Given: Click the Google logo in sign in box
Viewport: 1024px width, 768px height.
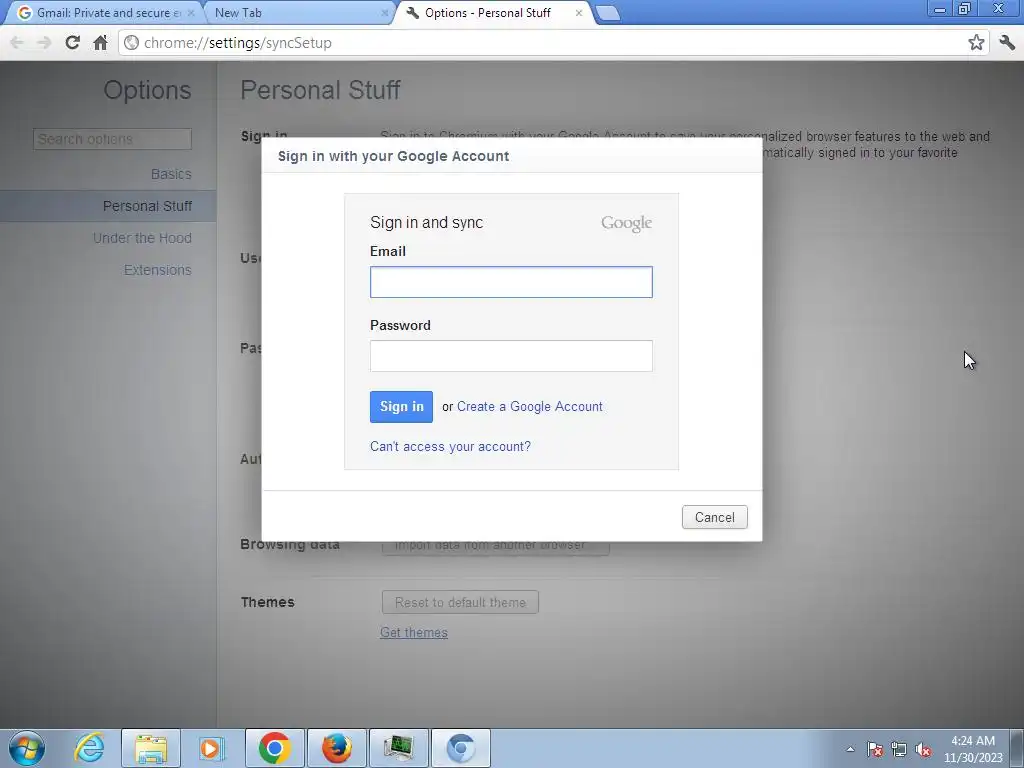Looking at the screenshot, I should tap(626, 223).
